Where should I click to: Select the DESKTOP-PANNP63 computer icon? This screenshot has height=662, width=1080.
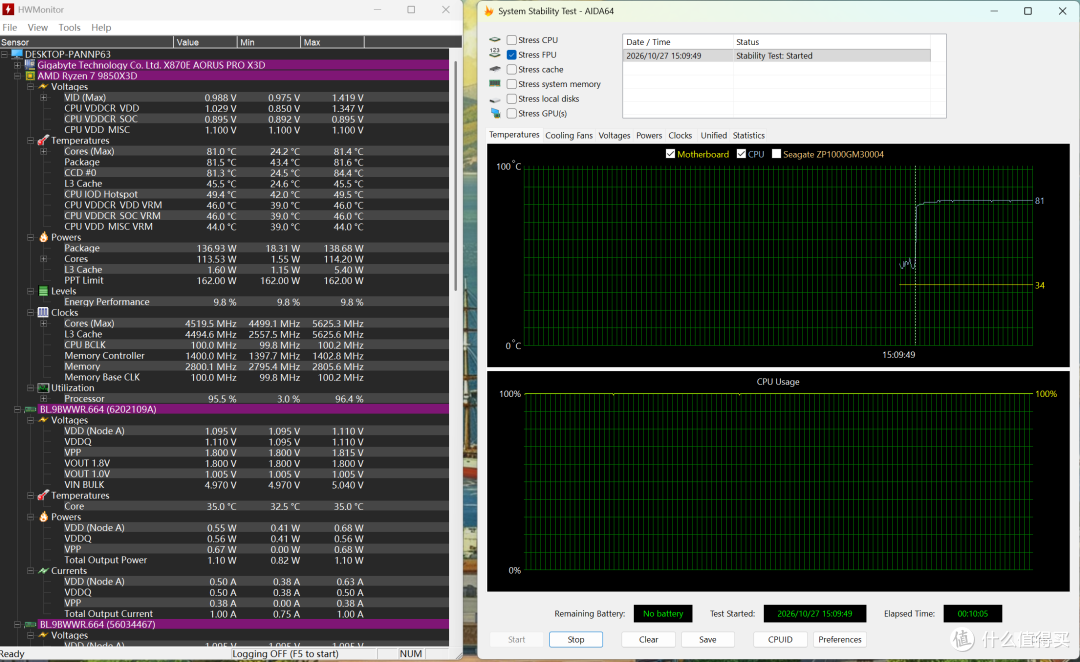click(17, 54)
